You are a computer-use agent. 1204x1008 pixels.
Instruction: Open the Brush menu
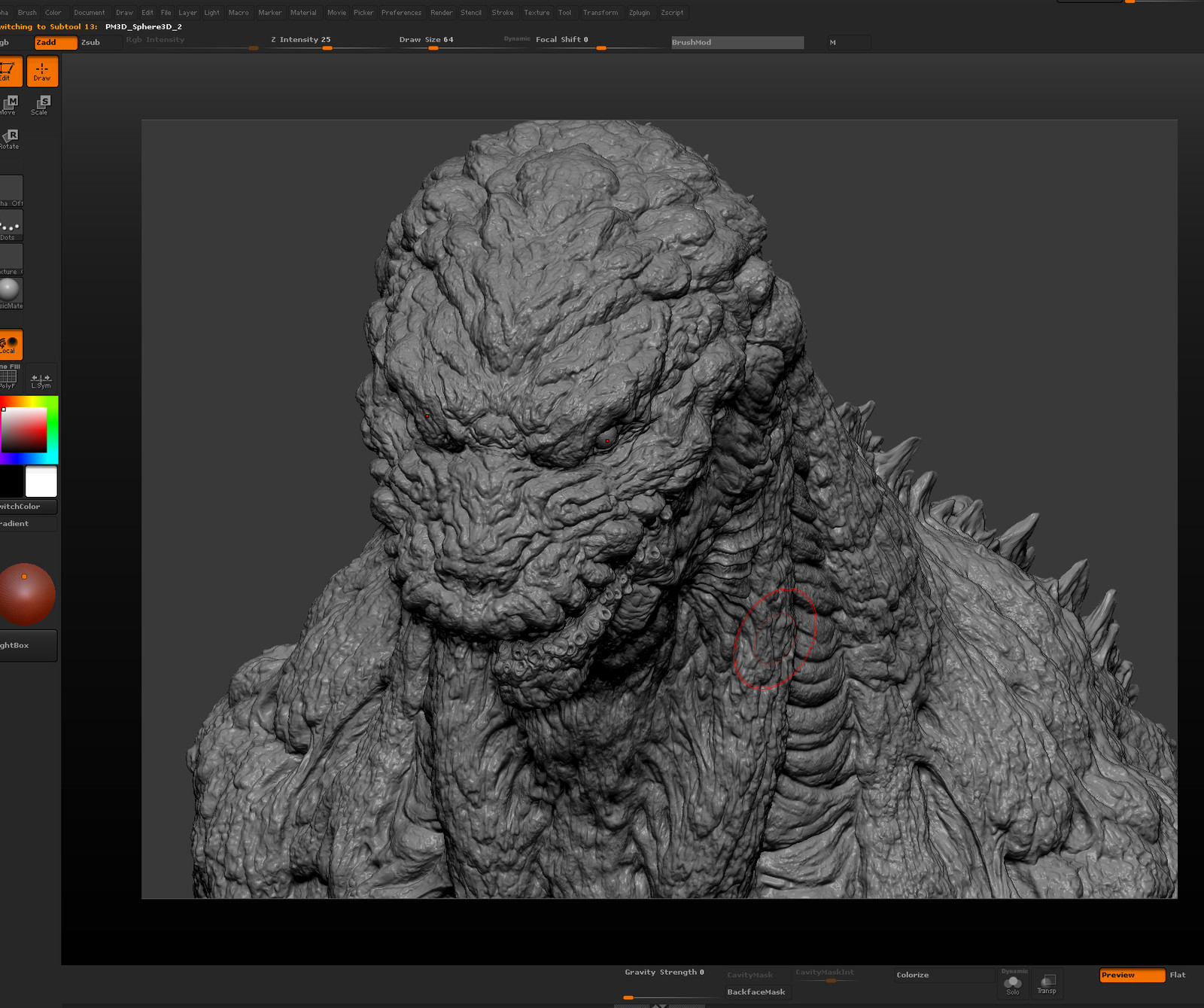click(x=27, y=13)
